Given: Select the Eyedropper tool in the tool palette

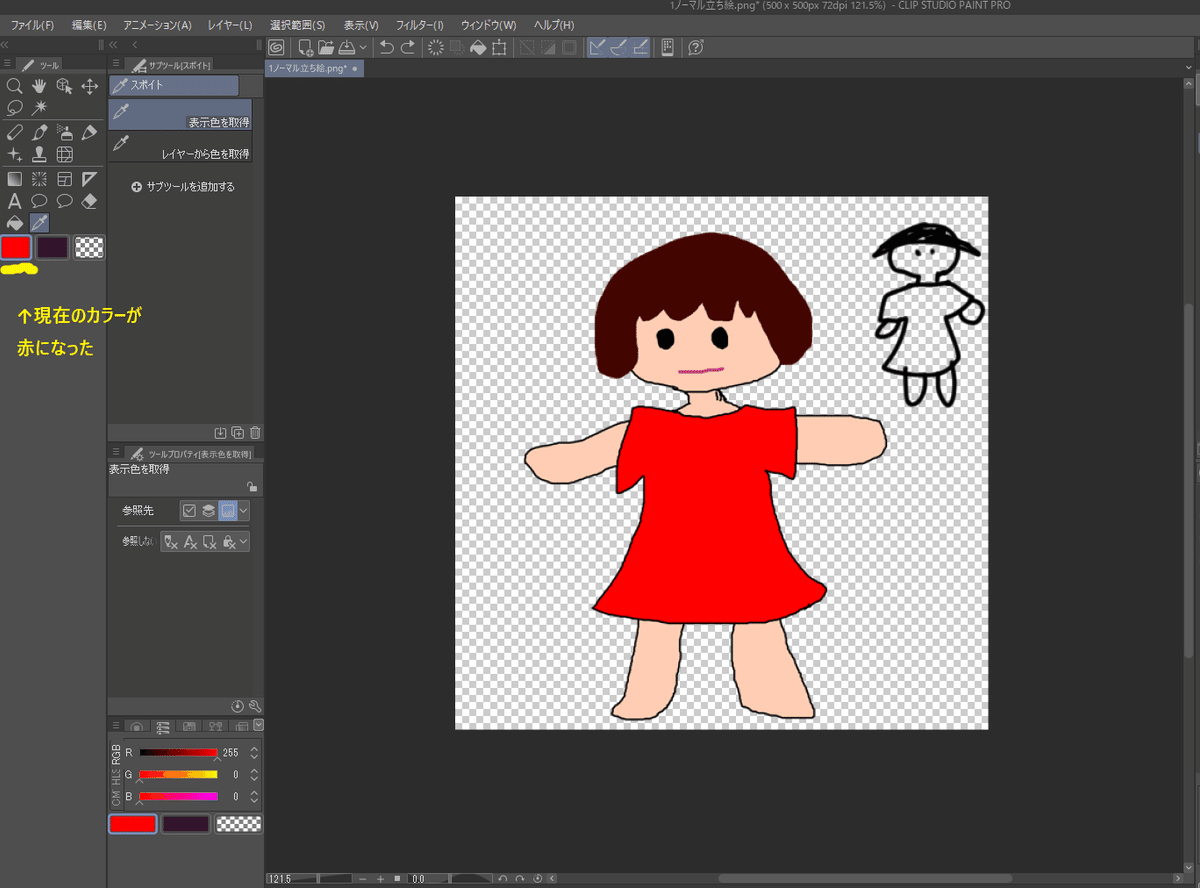Looking at the screenshot, I should pos(40,222).
